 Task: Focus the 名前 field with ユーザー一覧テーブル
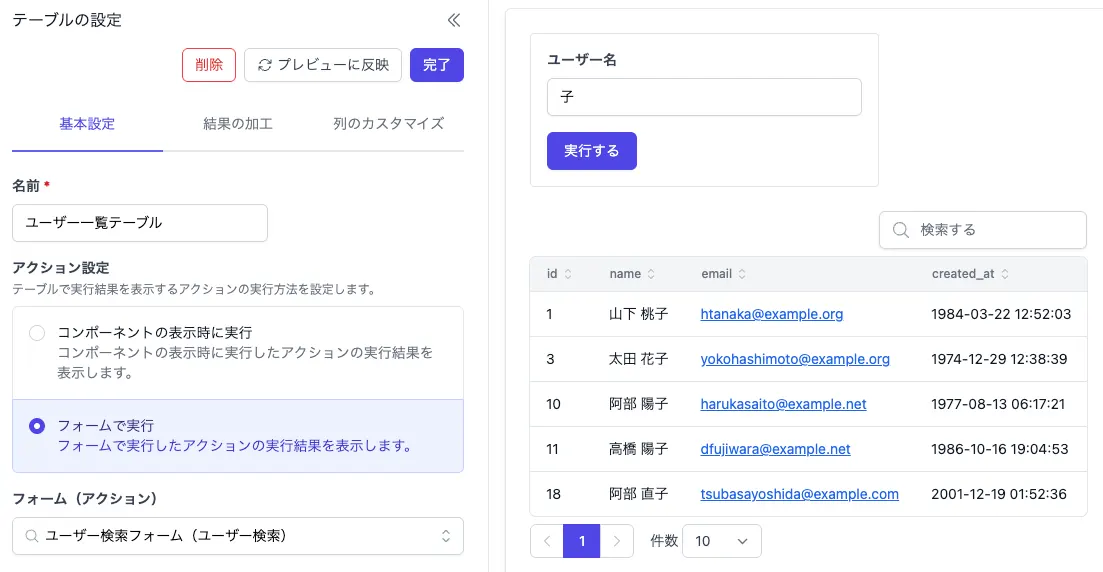click(x=140, y=223)
